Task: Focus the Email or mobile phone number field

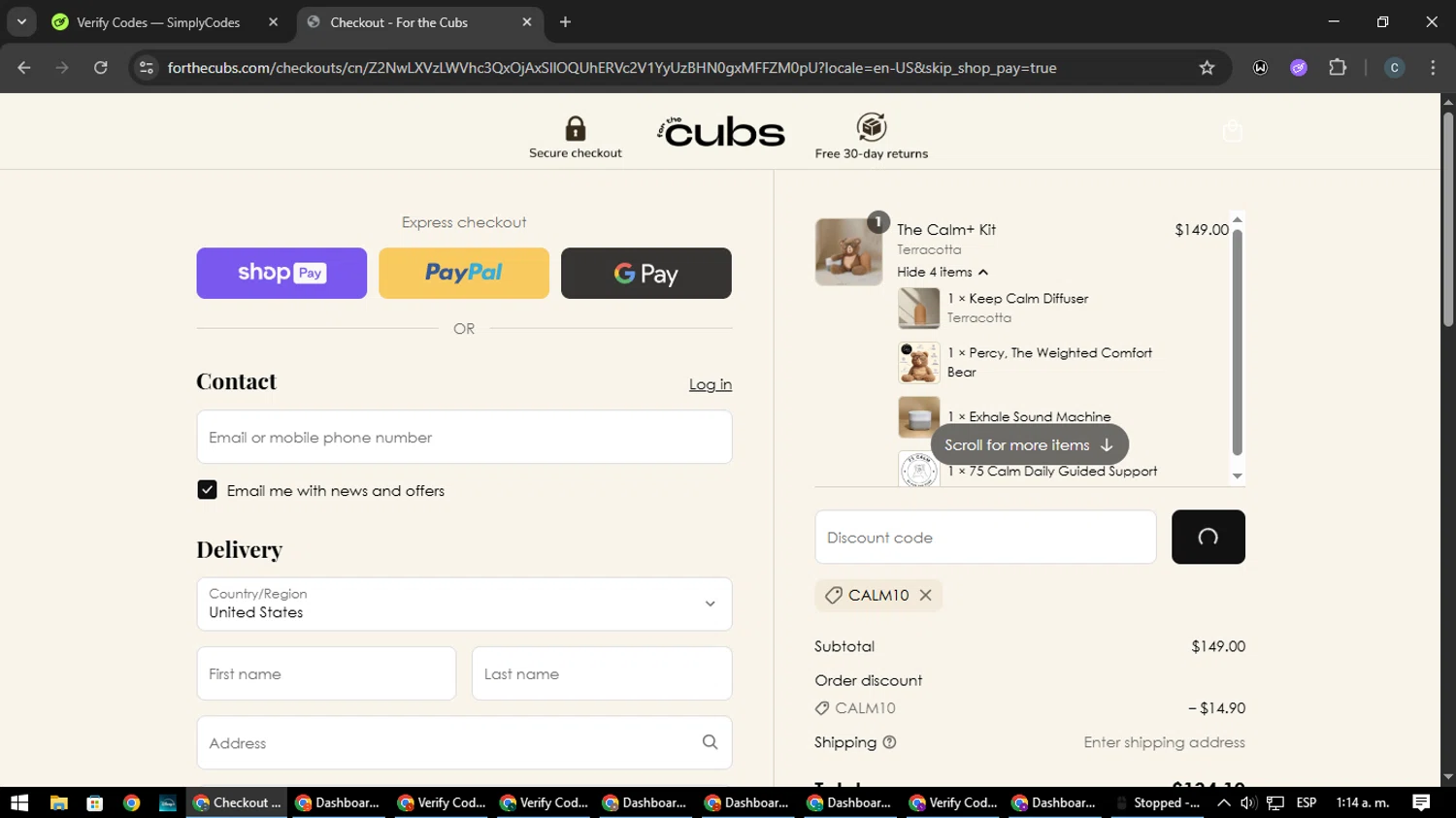Action: coord(464,437)
